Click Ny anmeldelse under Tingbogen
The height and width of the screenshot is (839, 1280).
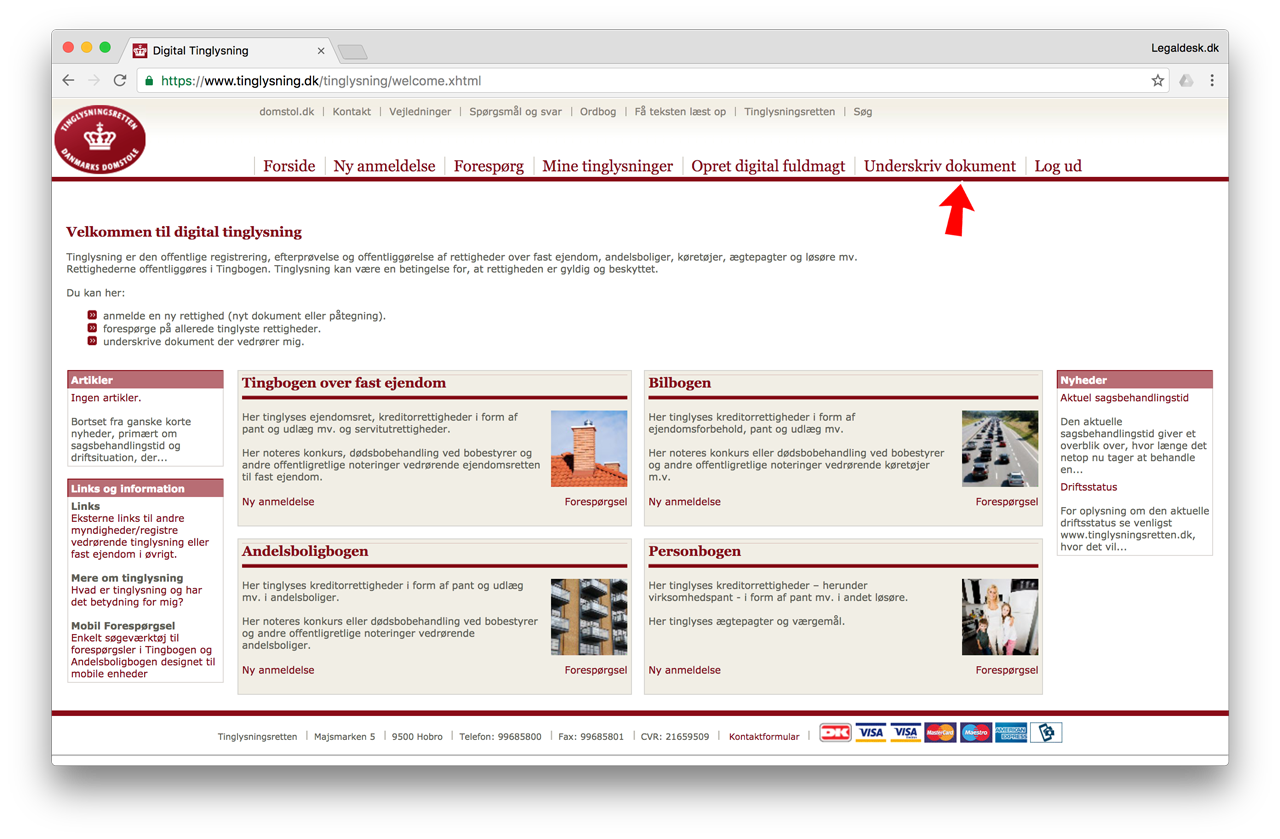point(278,502)
